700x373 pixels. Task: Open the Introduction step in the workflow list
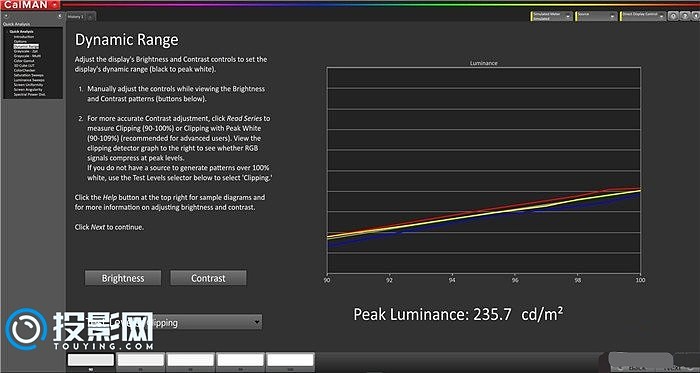pyautogui.click(x=23, y=37)
